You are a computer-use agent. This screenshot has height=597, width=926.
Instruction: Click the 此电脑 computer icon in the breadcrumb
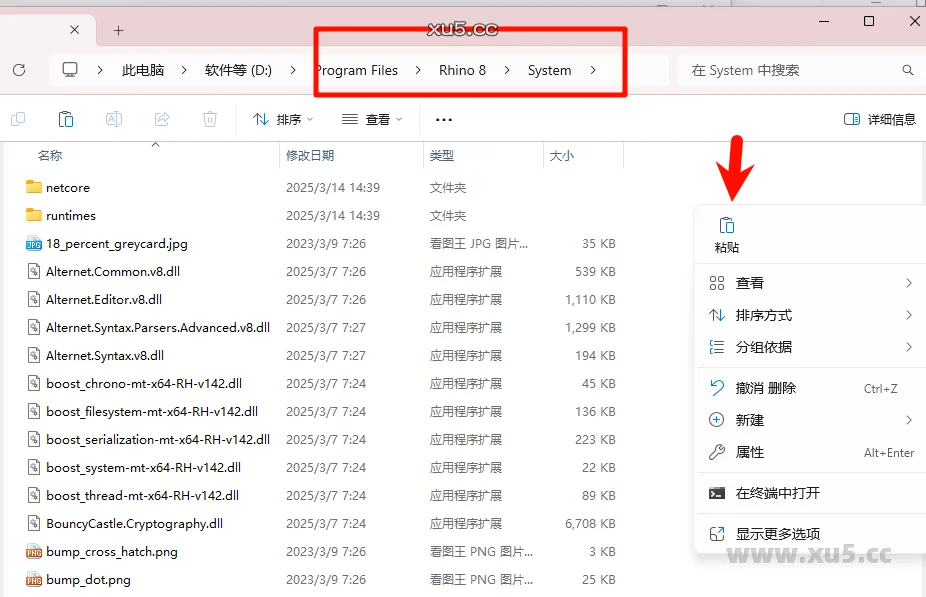pos(68,70)
